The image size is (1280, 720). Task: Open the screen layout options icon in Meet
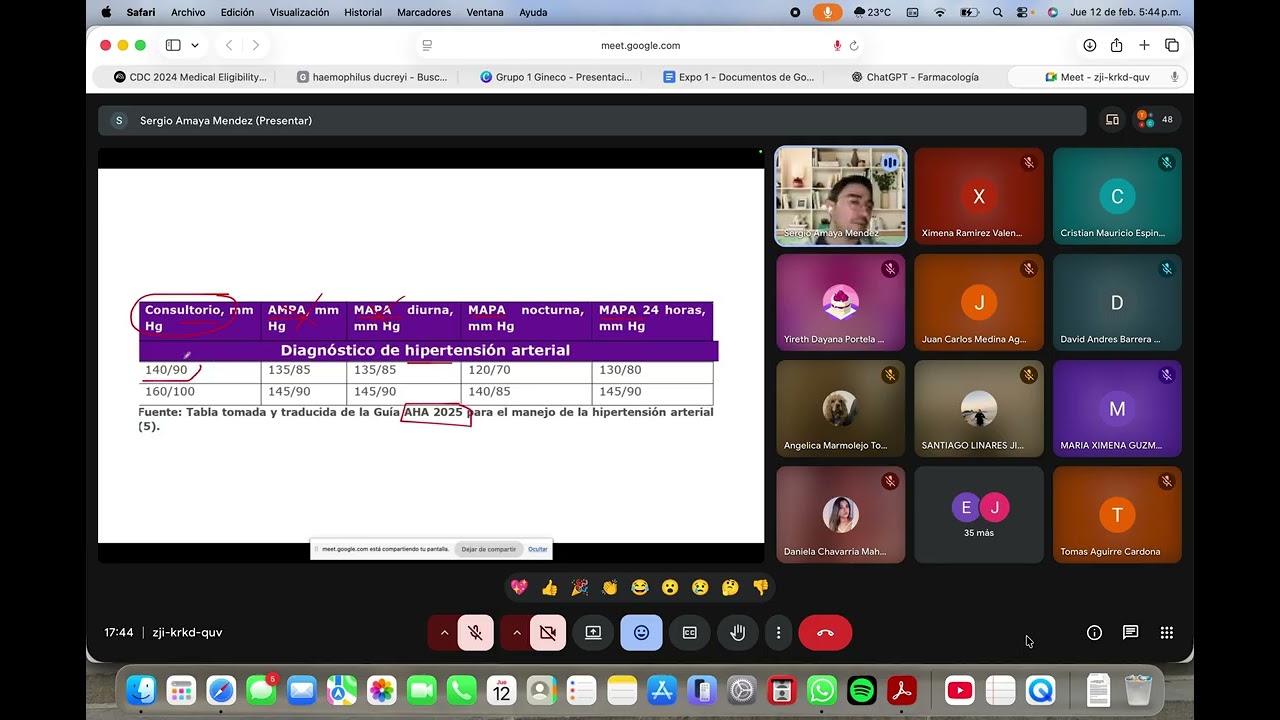[1112, 120]
